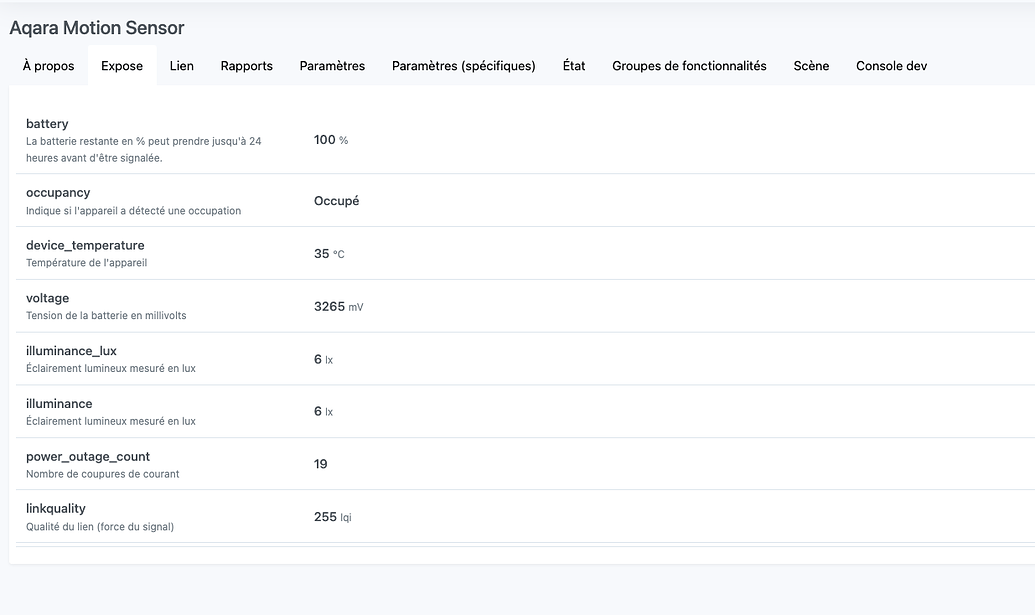Click the Occupé occupancy value
The image size is (1035, 615).
336,201
